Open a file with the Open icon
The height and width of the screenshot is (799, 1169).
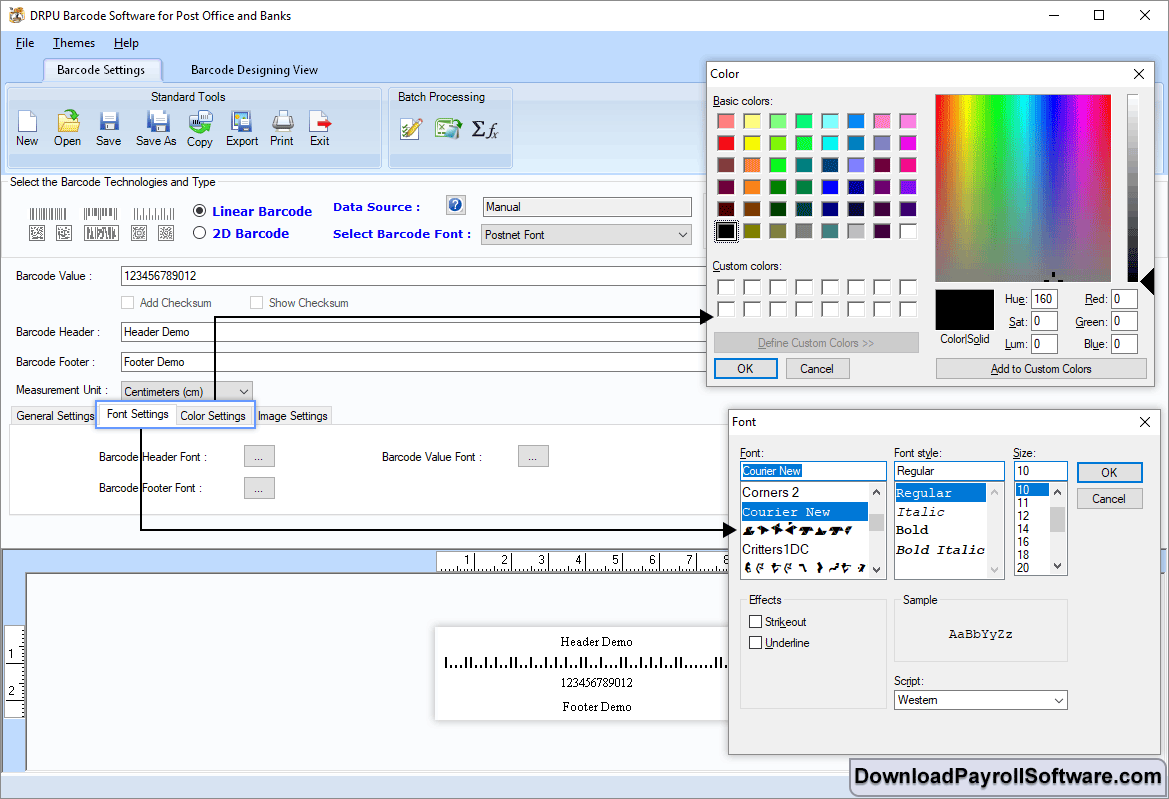[x=67, y=128]
